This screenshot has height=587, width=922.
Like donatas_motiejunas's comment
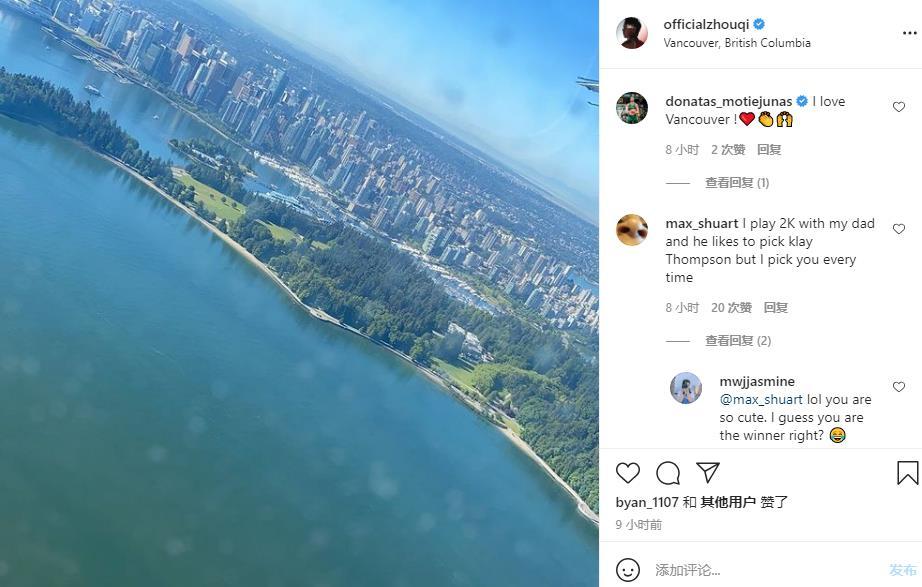point(898,107)
